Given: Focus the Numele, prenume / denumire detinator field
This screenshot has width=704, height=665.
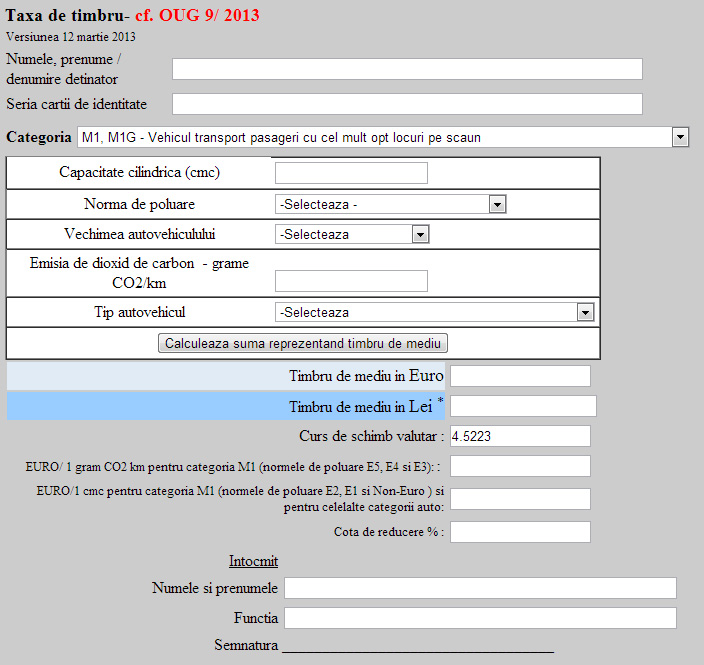Looking at the screenshot, I should click(407, 69).
